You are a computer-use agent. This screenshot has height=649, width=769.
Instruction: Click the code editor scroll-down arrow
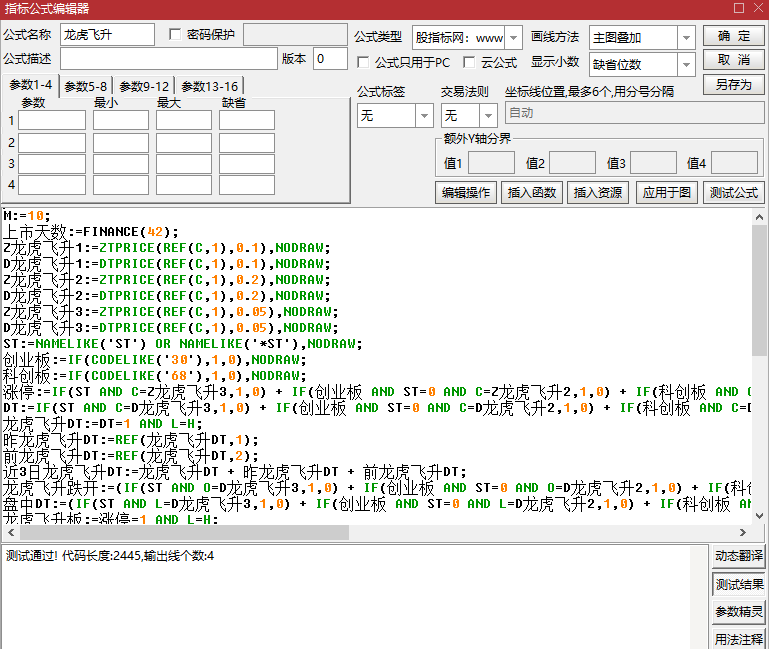(759, 516)
